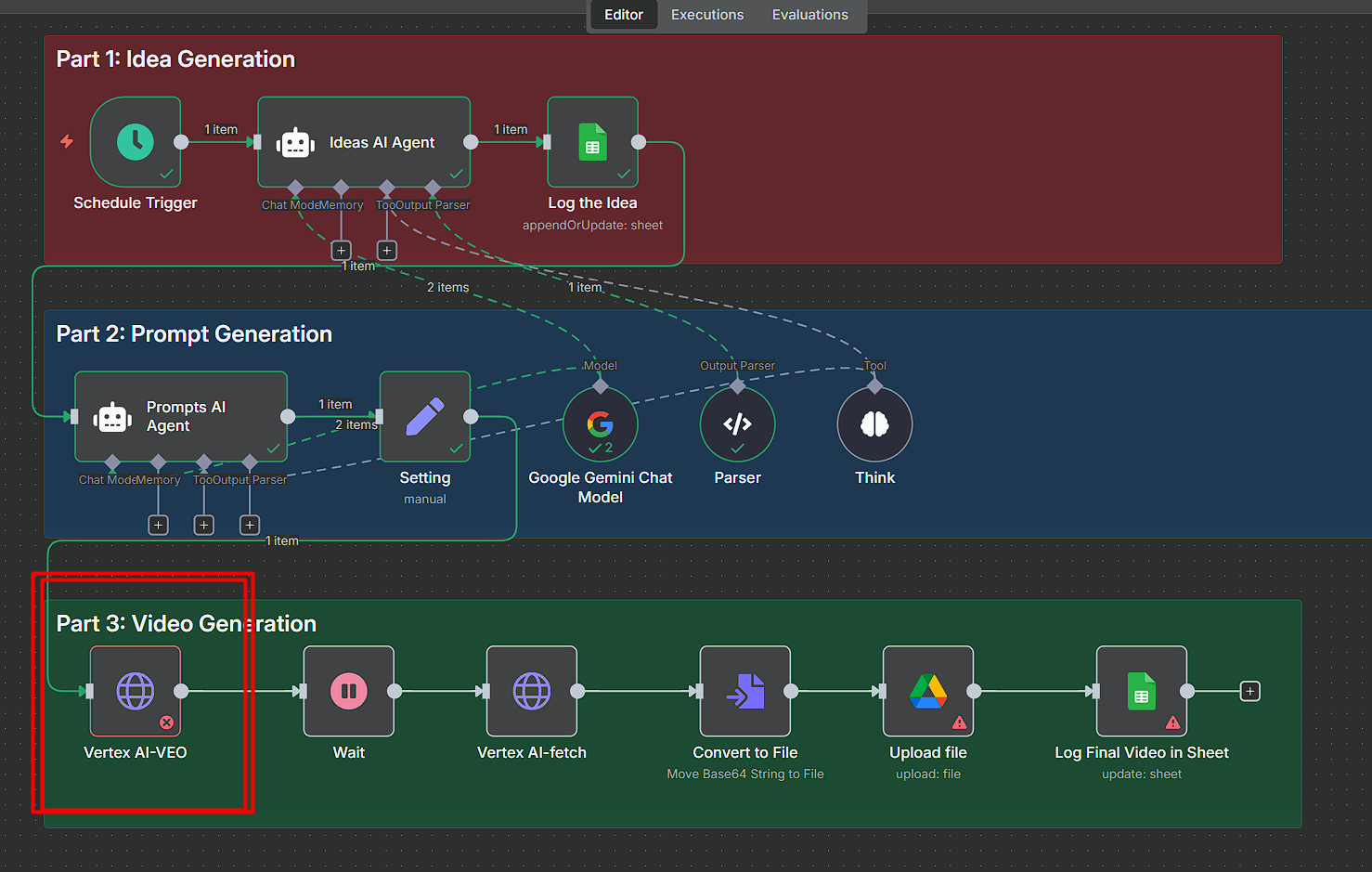1372x872 pixels.
Task: Select the Wait pause node
Action: tap(349, 691)
